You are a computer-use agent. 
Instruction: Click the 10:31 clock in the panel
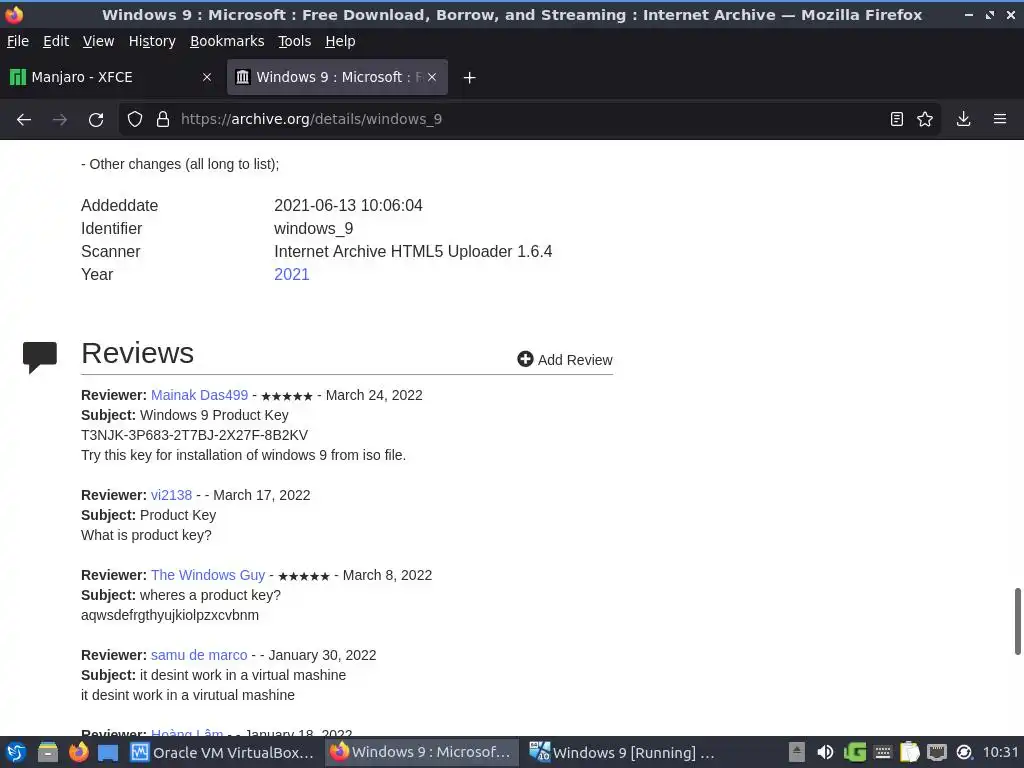(1000, 752)
